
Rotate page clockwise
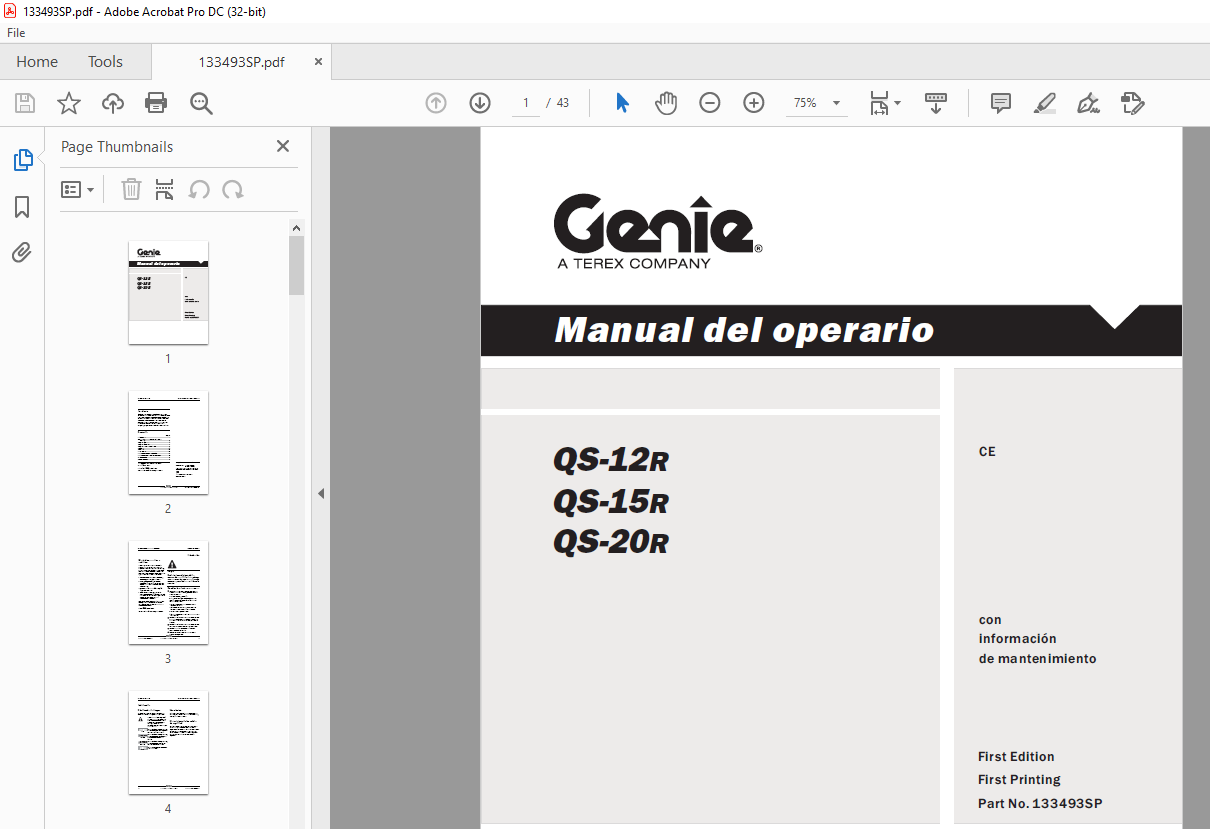coord(233,189)
